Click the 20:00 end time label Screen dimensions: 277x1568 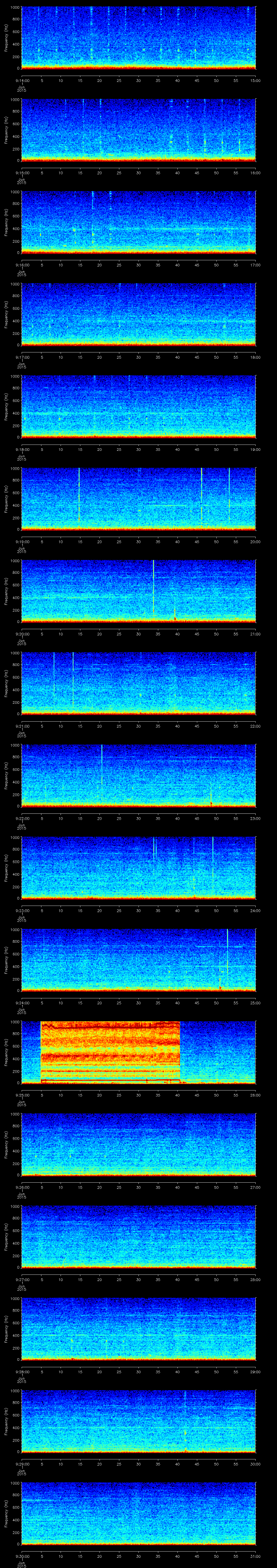256,542
